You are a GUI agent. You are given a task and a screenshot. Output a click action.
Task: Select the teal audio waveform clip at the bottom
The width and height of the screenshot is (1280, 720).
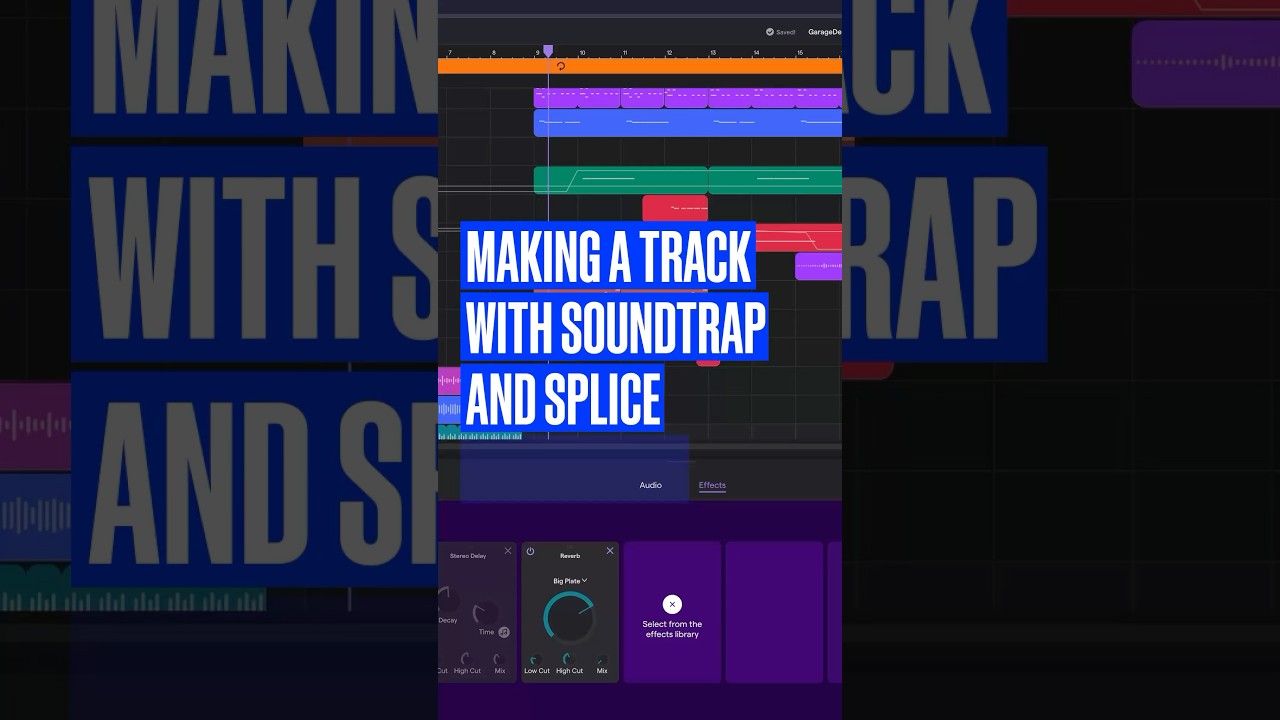pyautogui.click(x=480, y=435)
